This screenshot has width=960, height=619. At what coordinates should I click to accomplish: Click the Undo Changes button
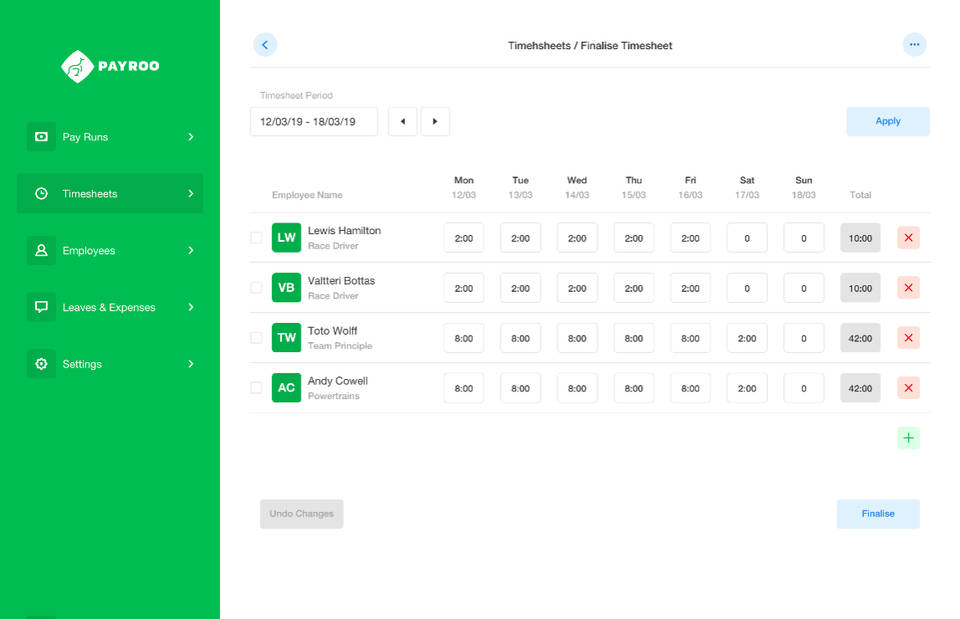tap(302, 514)
